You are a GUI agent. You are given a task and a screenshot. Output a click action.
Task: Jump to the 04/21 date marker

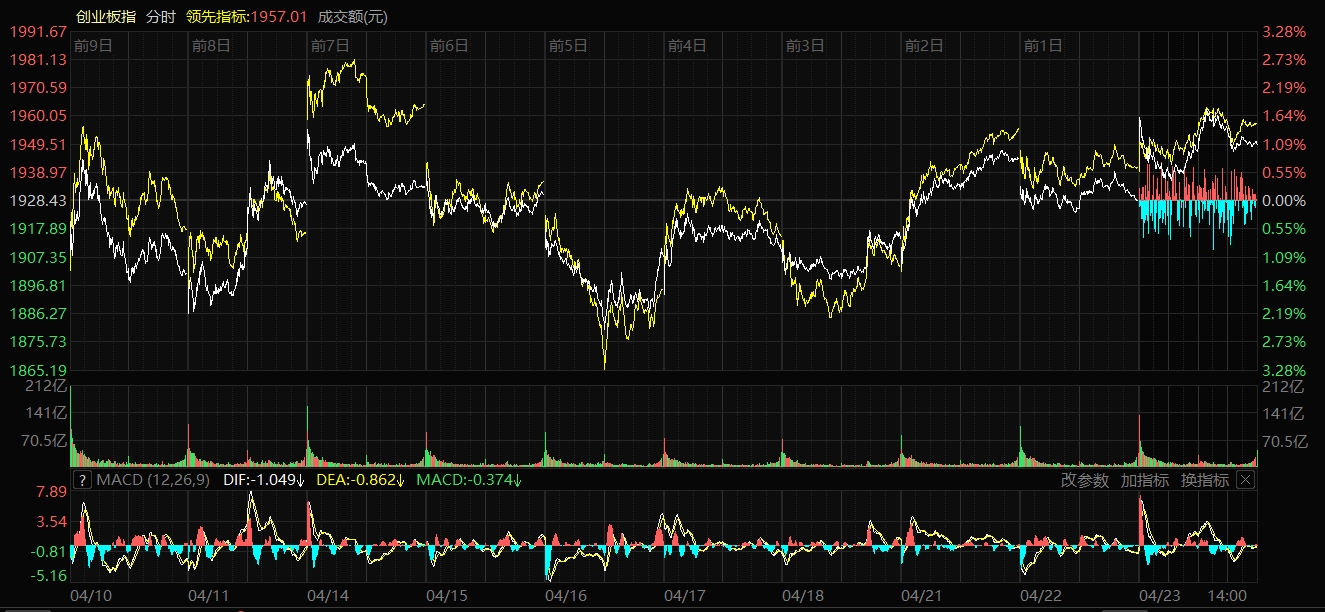[x=923, y=595]
